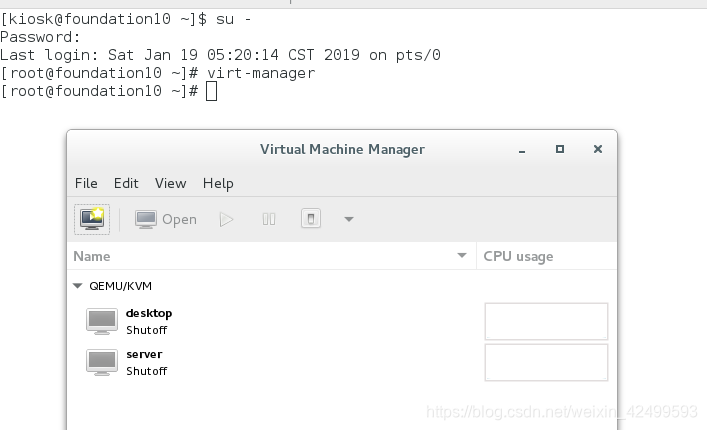Open the File menu

(86, 183)
